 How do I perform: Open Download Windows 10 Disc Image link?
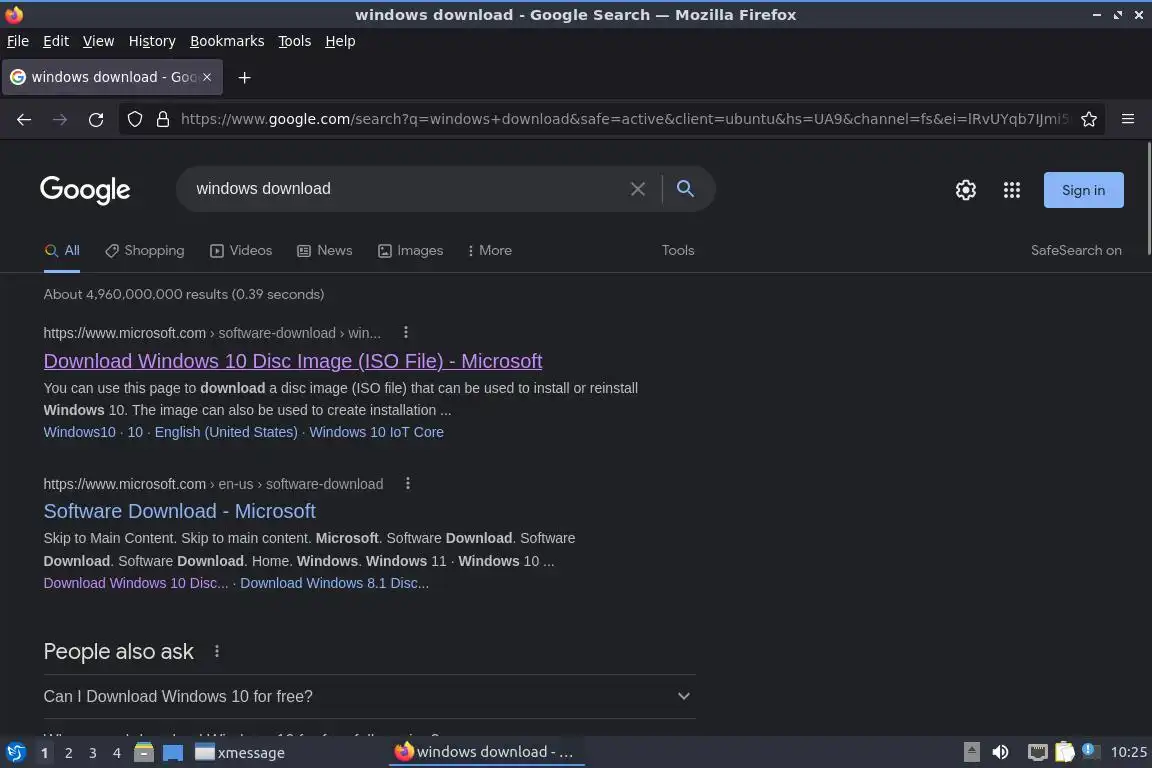click(293, 361)
